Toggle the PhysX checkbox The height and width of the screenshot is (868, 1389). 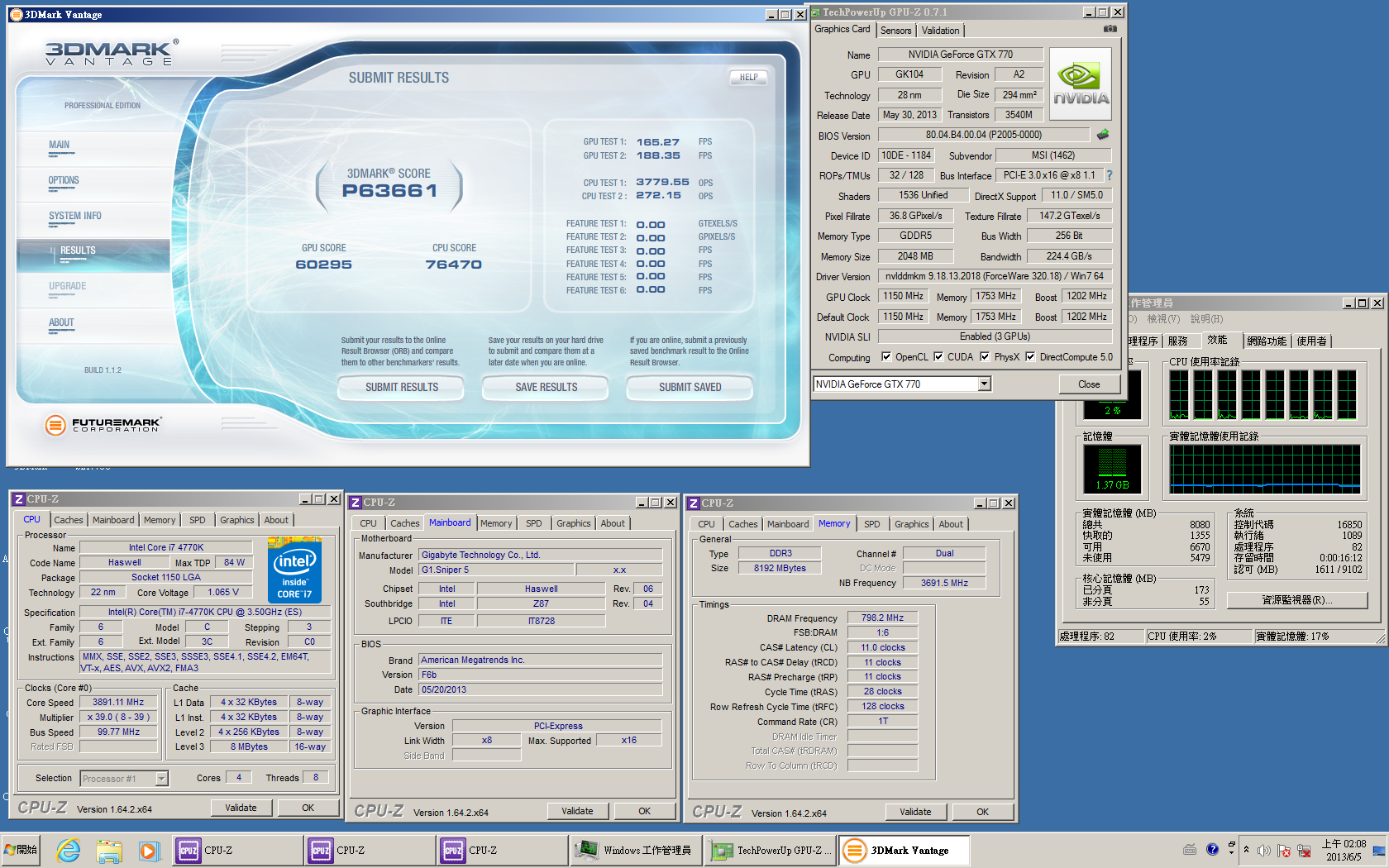[985, 357]
